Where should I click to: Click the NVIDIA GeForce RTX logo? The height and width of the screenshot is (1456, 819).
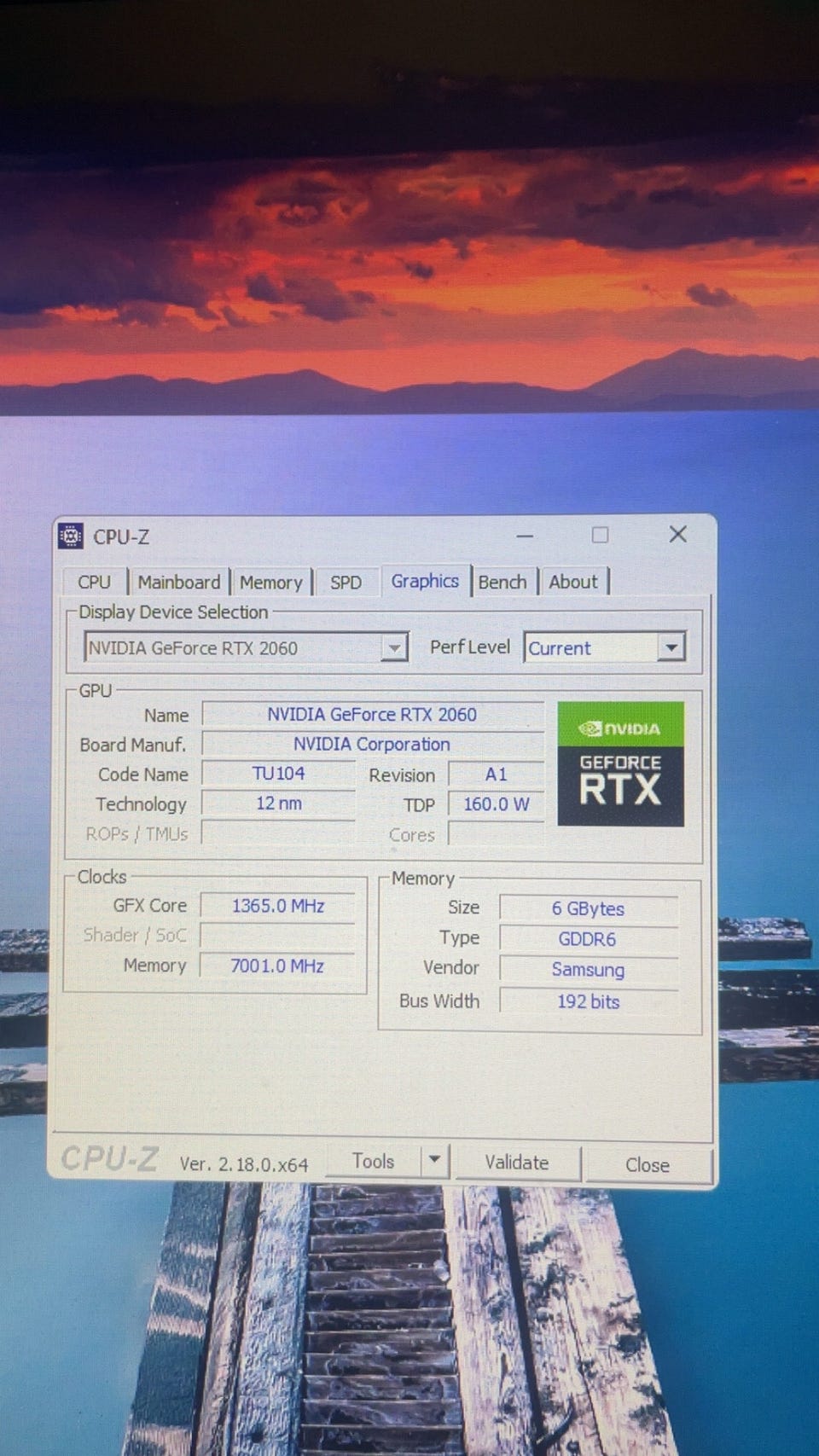pos(620,764)
